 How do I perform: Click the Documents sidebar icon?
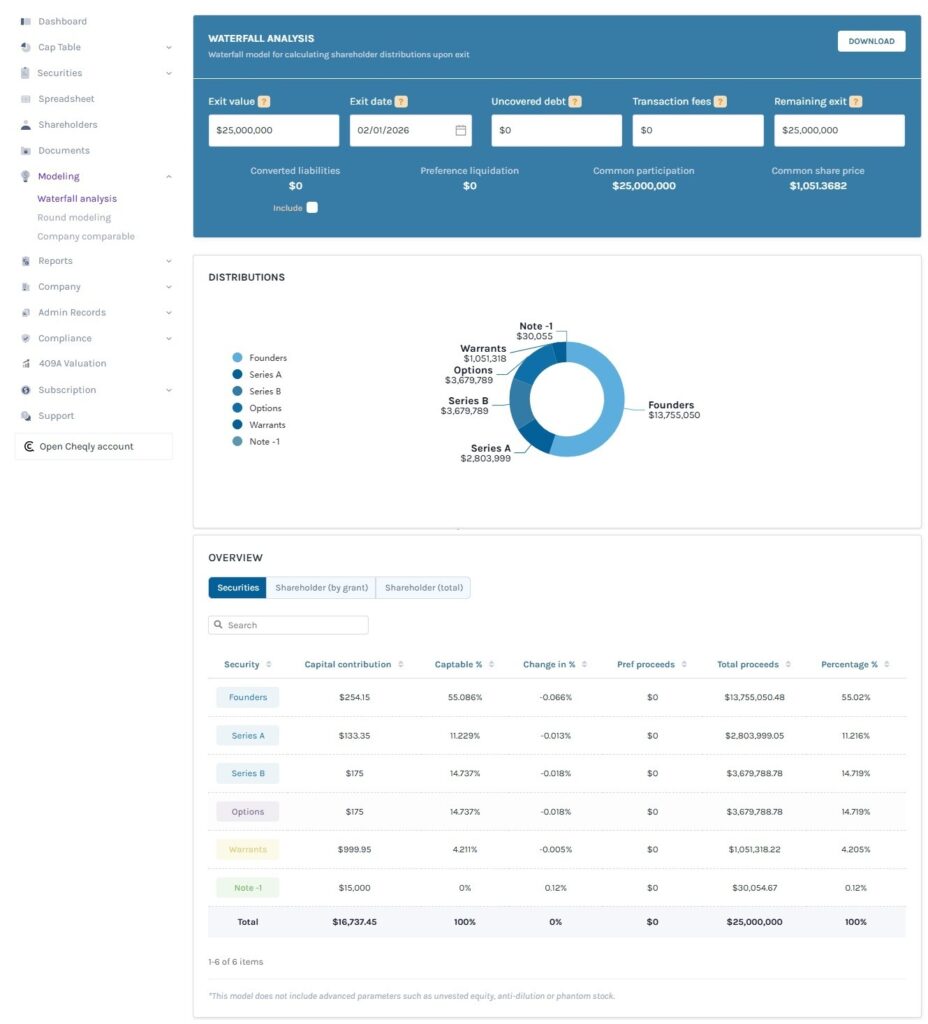(27, 150)
